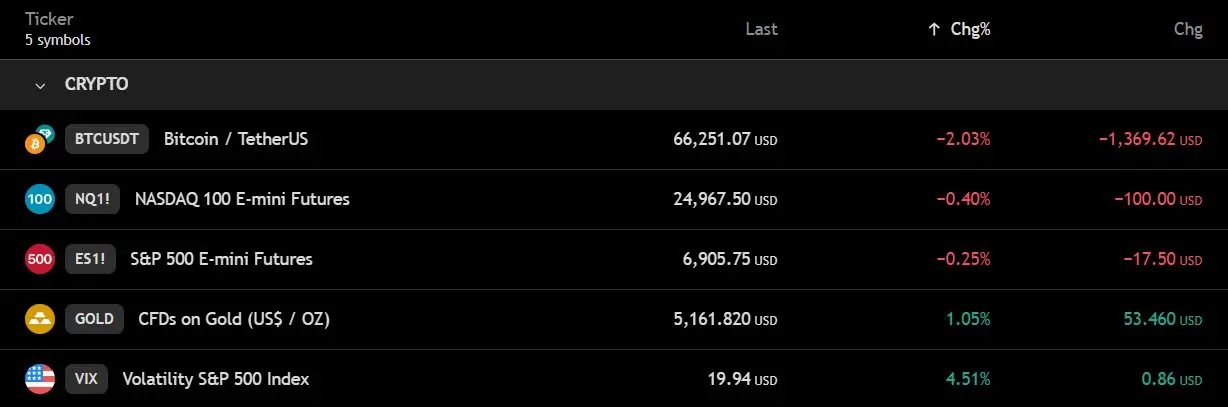Click the Bitcoin Tether coin icon
This screenshot has height=407, width=1228.
39,140
